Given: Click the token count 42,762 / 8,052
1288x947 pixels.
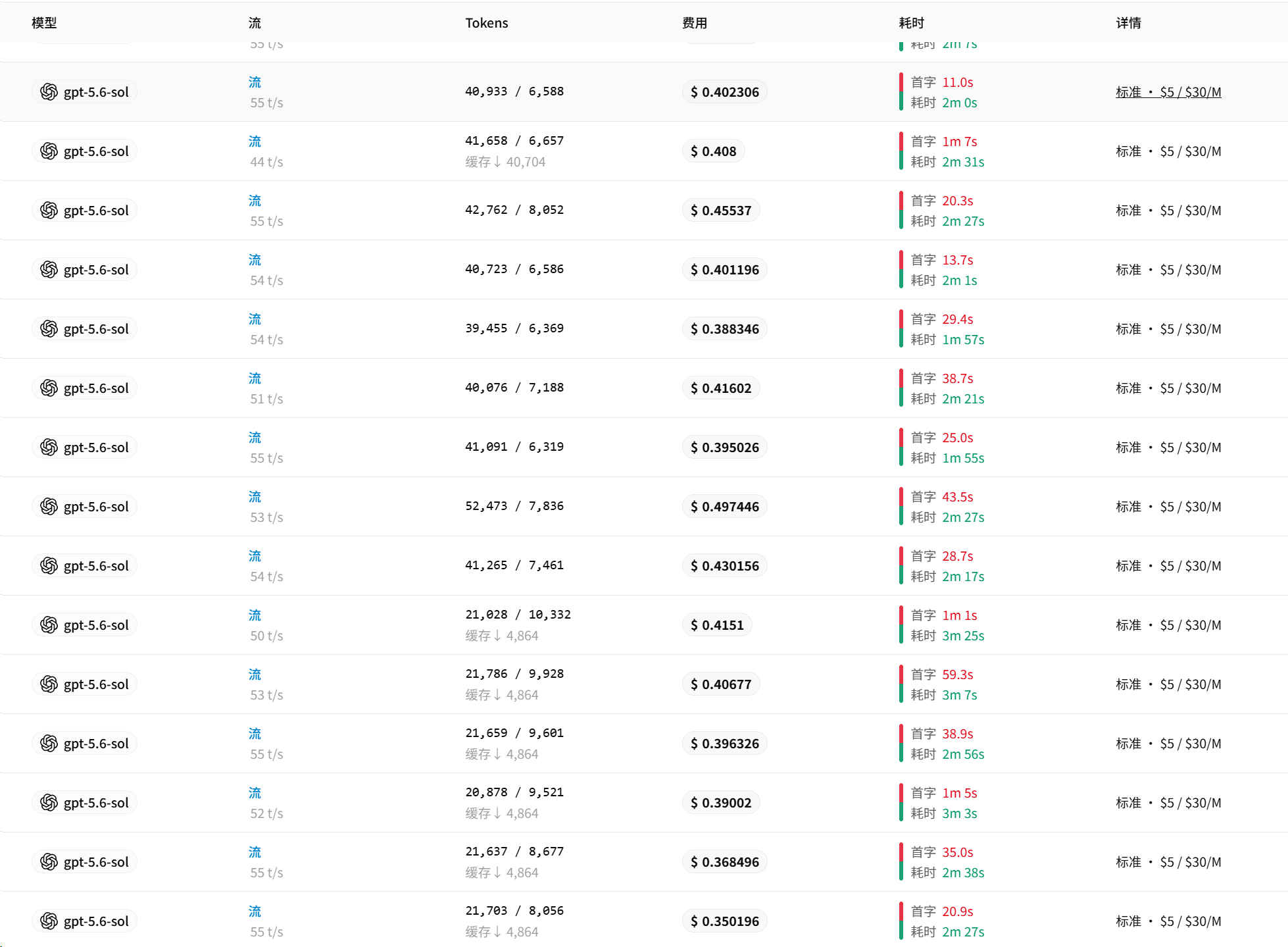Looking at the screenshot, I should [x=514, y=210].
